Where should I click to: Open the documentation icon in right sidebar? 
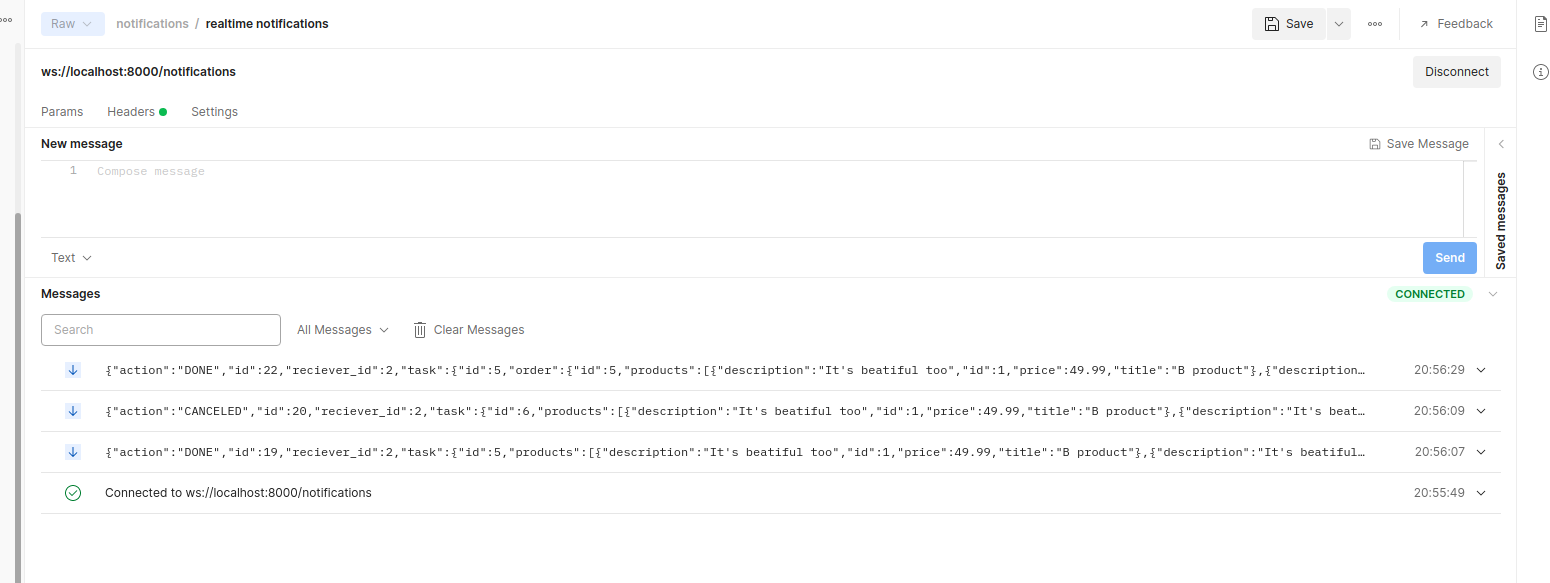[x=1541, y=23]
